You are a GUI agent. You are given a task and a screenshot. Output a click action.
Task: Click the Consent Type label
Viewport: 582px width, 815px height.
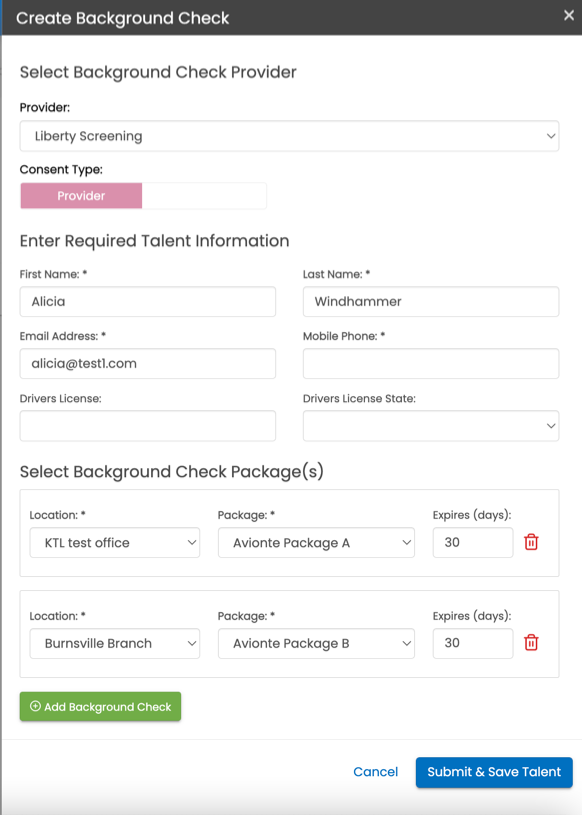coord(61,169)
